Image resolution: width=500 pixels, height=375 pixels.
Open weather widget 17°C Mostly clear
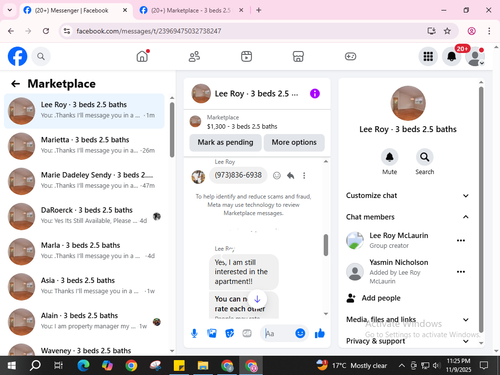pos(352,366)
